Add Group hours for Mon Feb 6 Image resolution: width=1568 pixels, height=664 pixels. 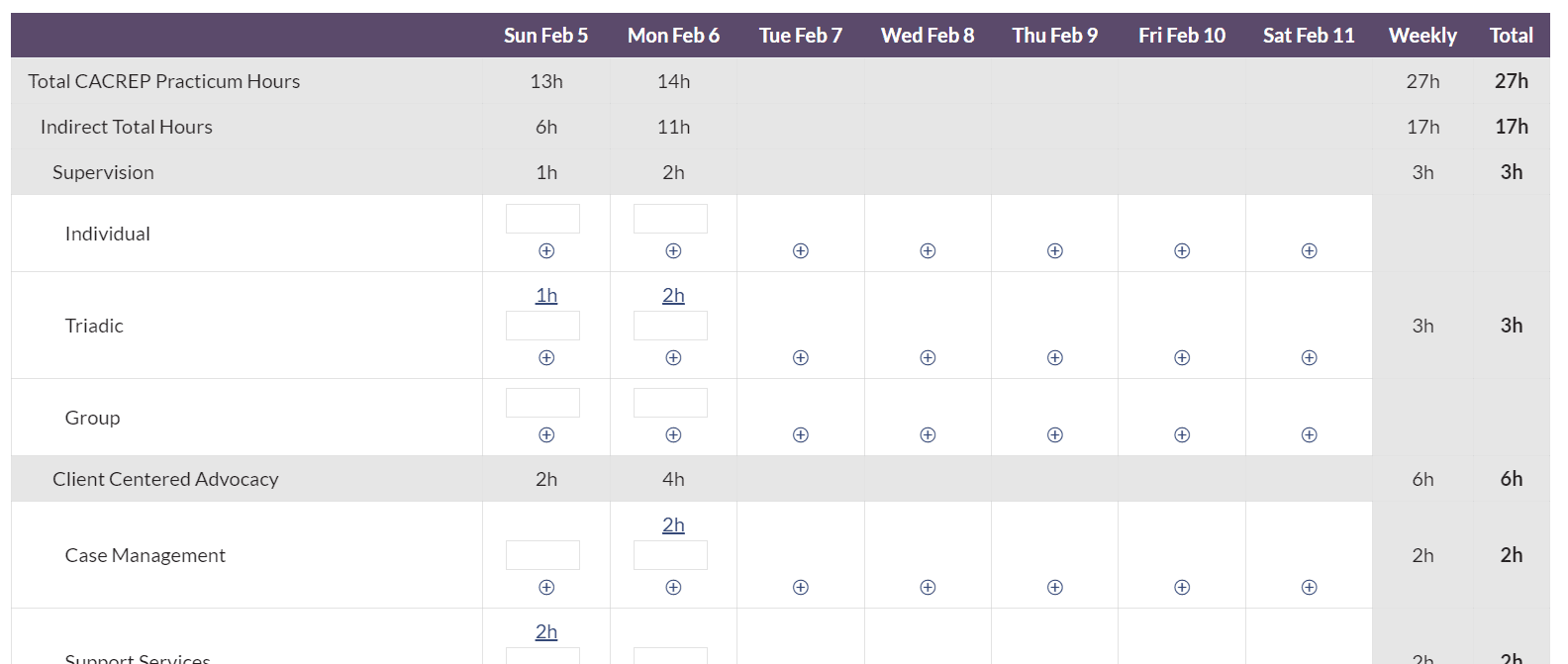point(673,434)
